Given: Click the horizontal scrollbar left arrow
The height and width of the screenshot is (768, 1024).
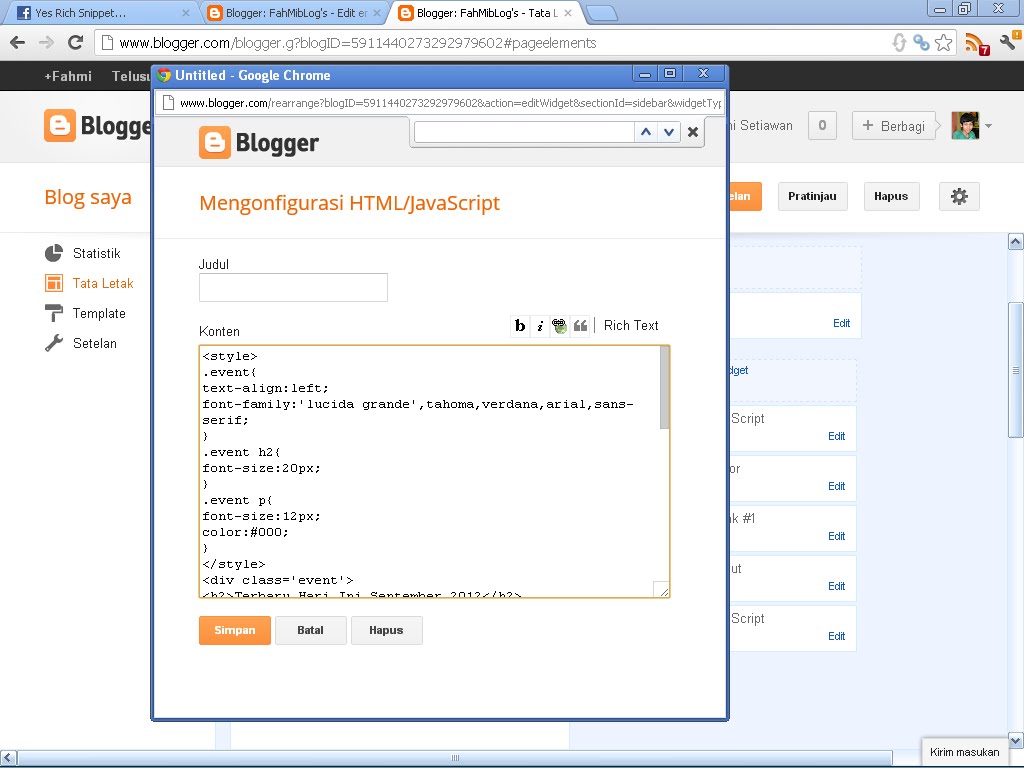Looking at the screenshot, I should coord(8,758).
